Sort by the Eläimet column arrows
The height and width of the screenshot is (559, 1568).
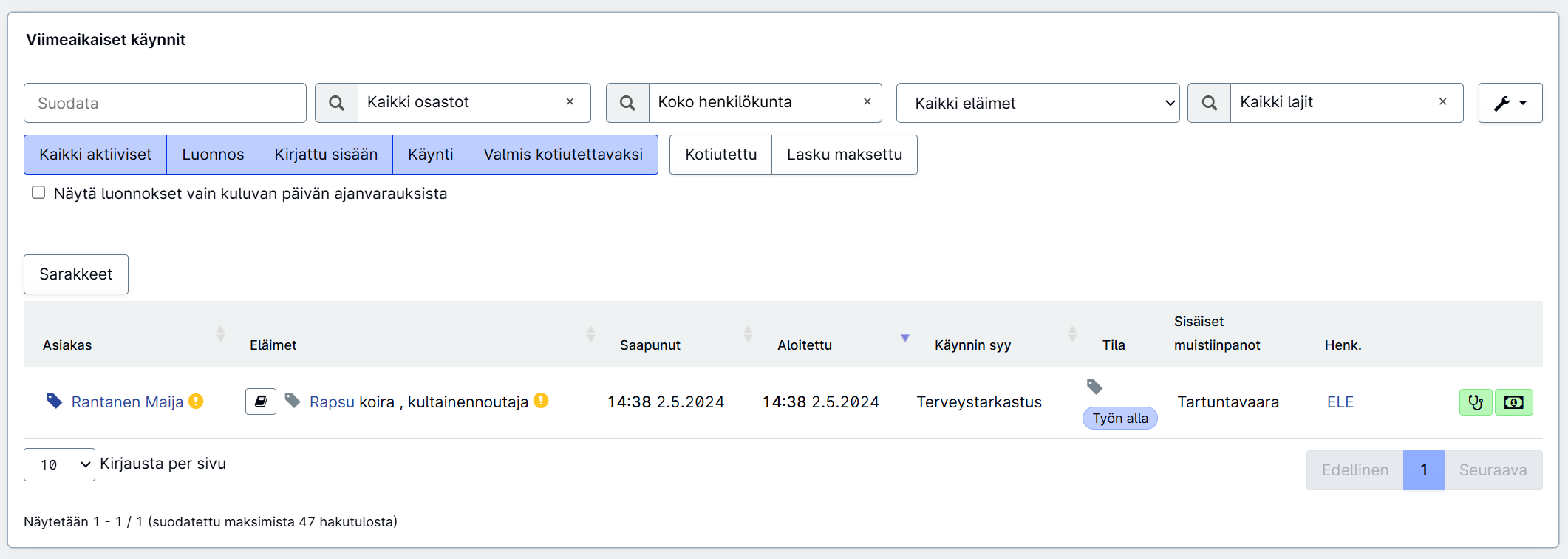(x=590, y=334)
